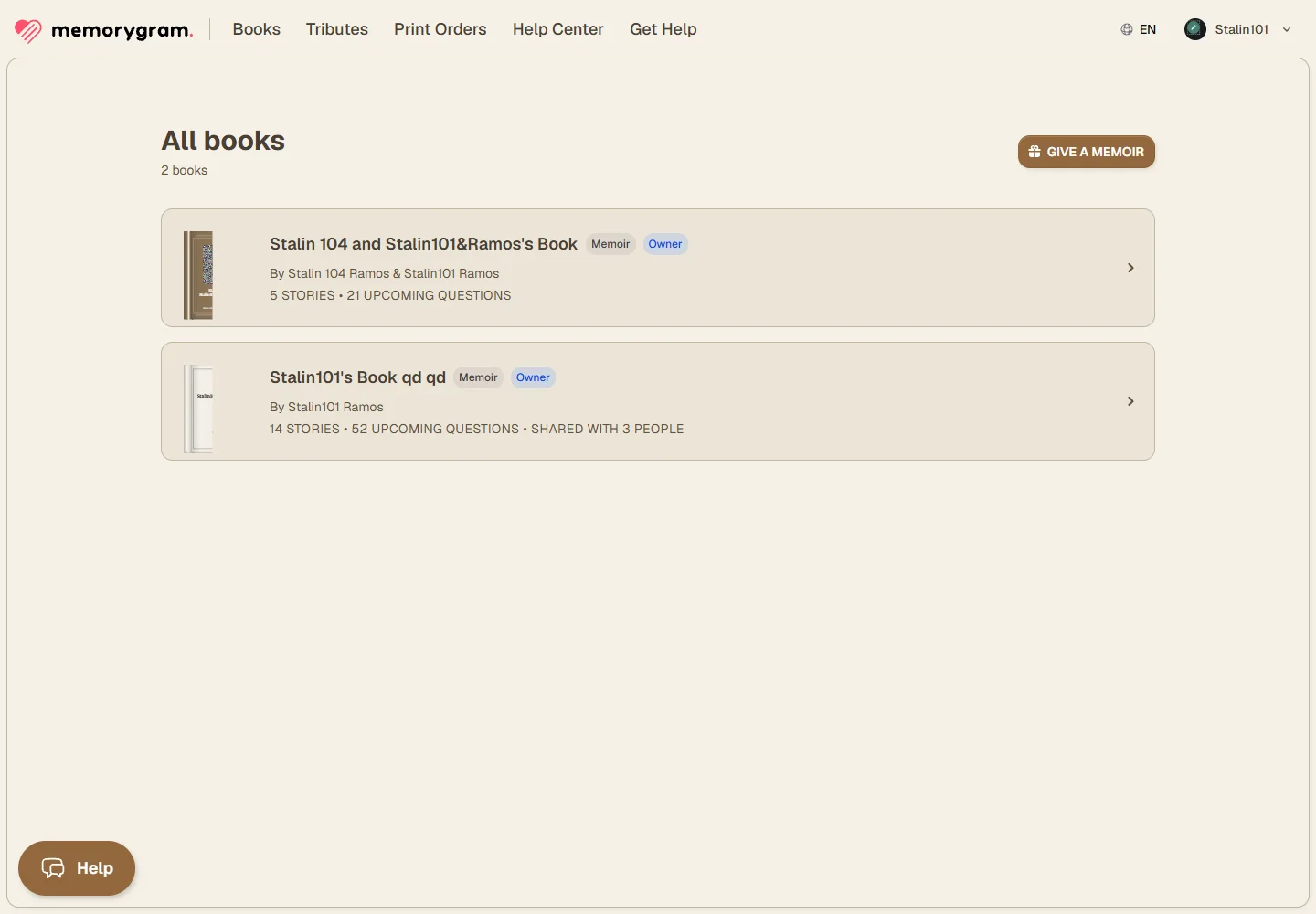
Task: Click chevron on Stalin 104 and Stalin101&Ramos's Book
Action: pyautogui.click(x=1130, y=268)
